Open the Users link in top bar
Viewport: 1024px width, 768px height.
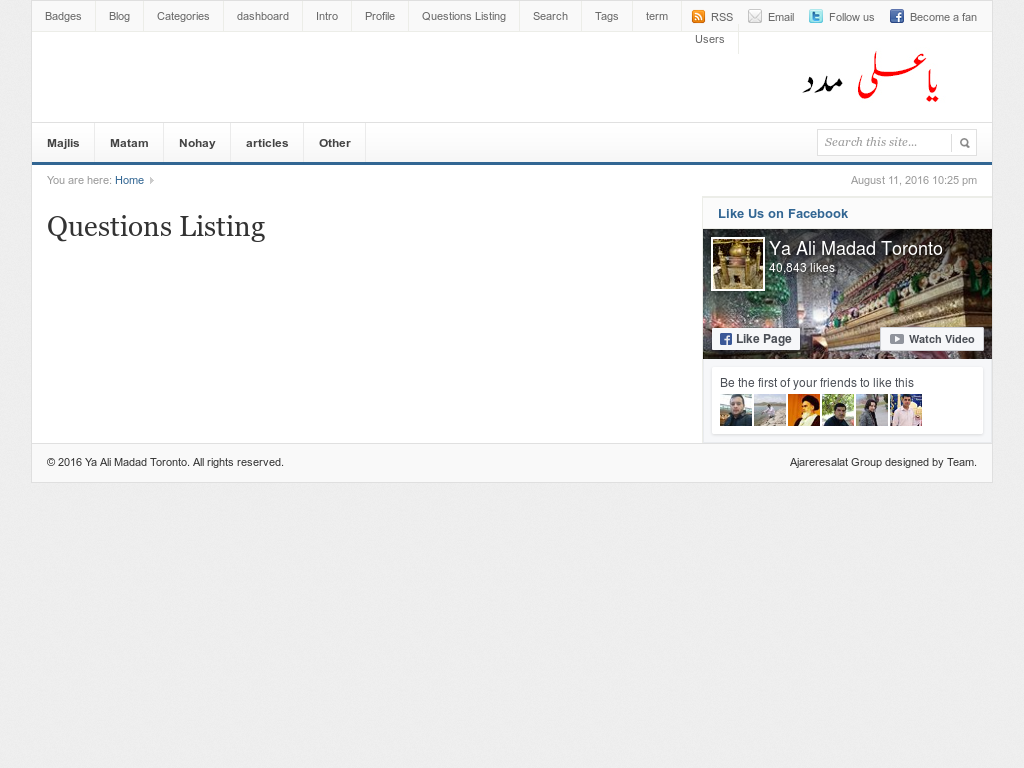(x=709, y=39)
